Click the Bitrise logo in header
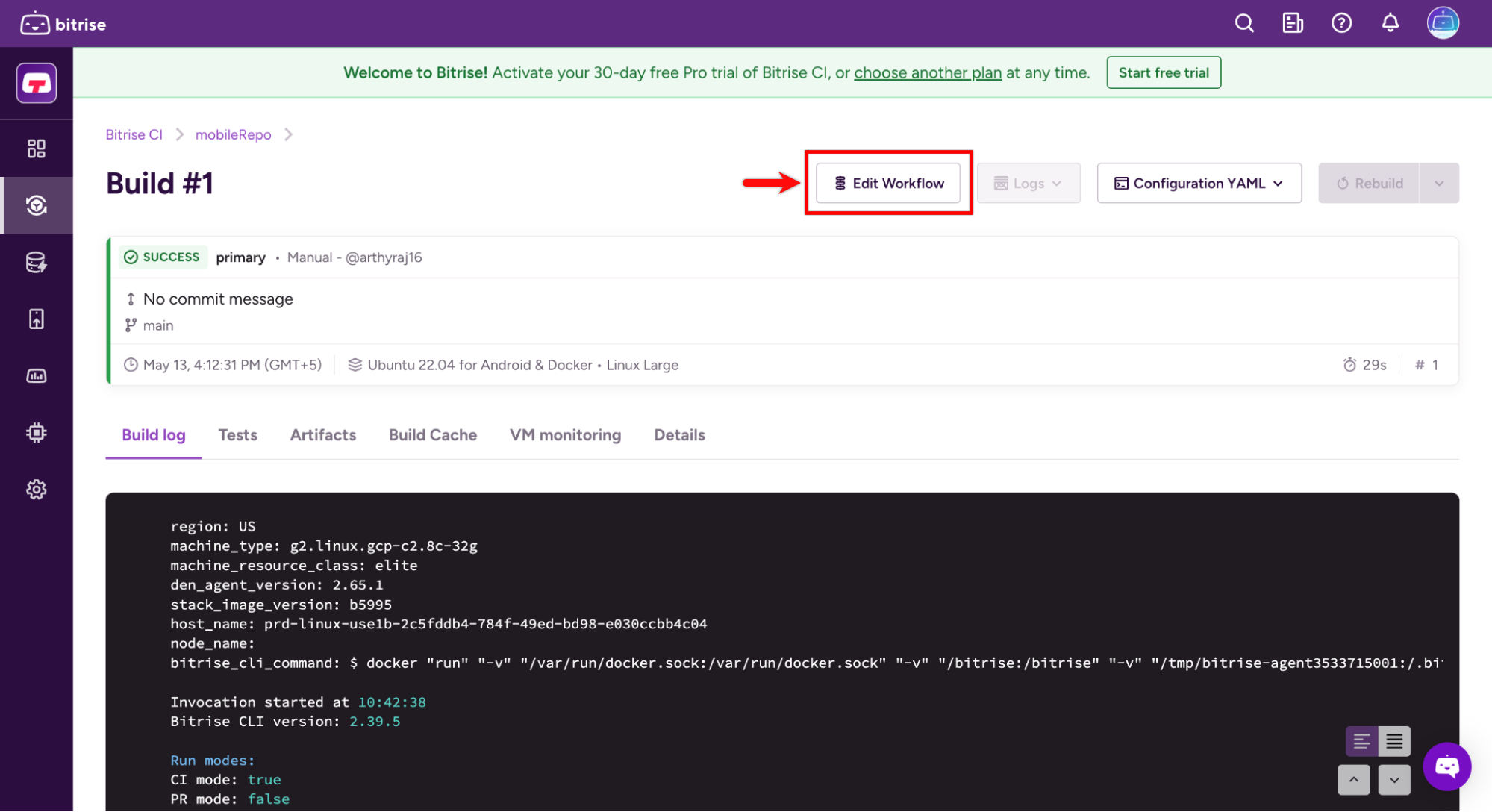1492x812 pixels. [x=63, y=24]
